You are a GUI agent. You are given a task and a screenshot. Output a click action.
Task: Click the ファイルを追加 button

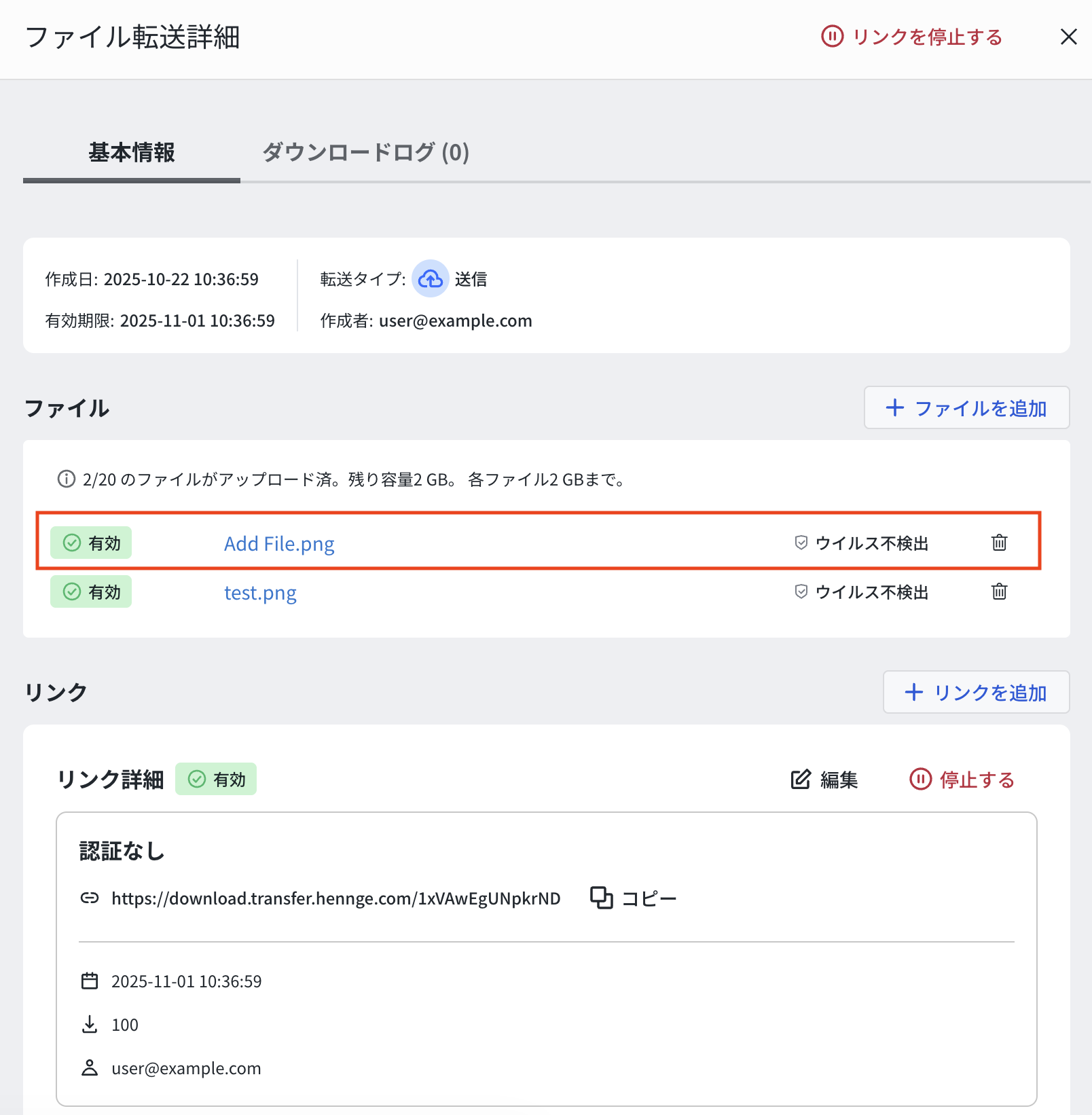point(966,407)
